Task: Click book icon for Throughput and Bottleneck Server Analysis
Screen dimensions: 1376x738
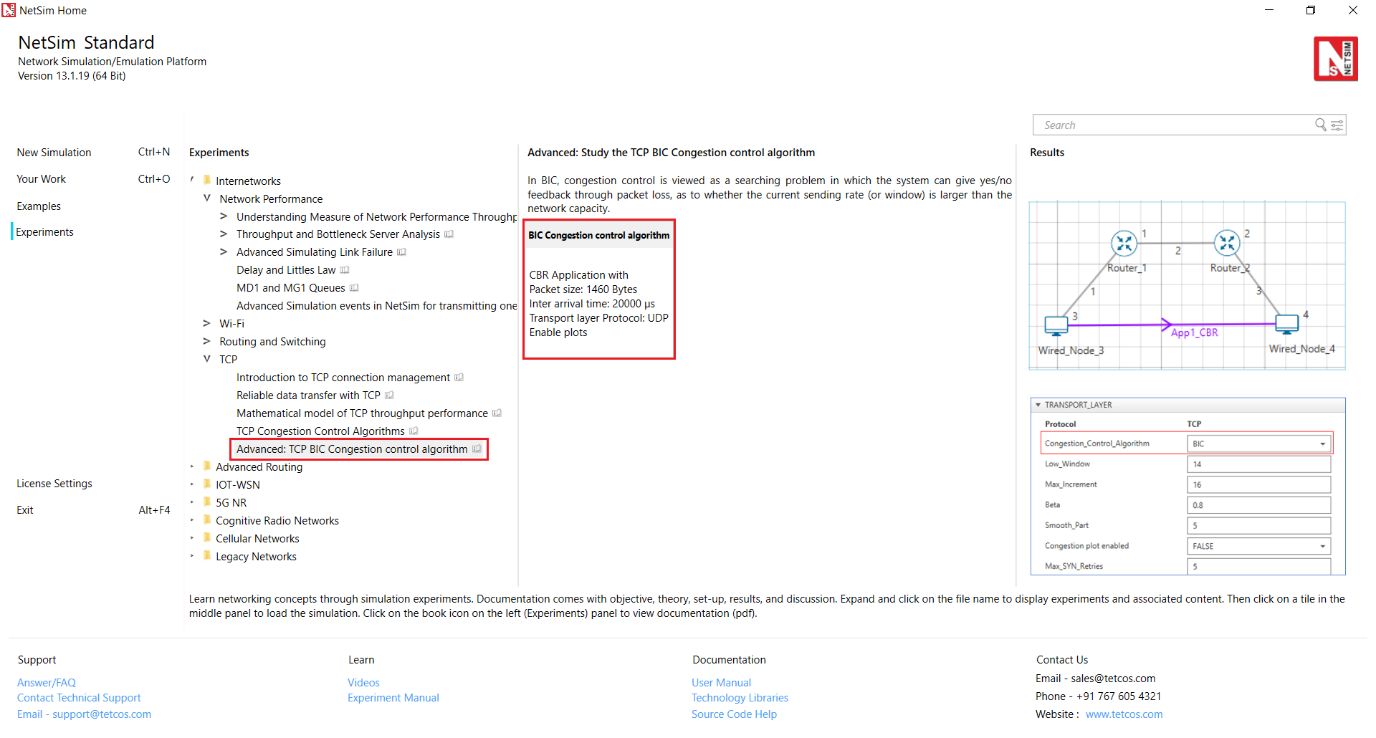Action: point(449,234)
